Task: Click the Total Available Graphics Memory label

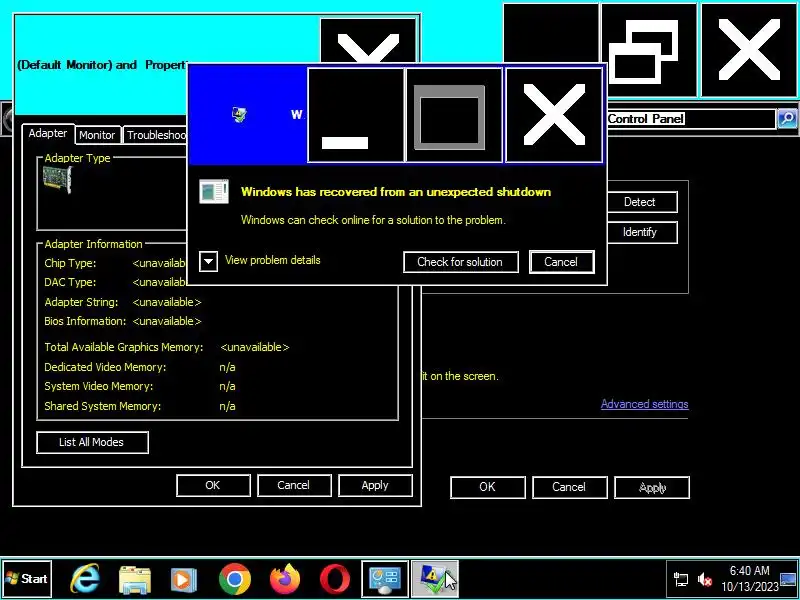Action: pos(123,347)
